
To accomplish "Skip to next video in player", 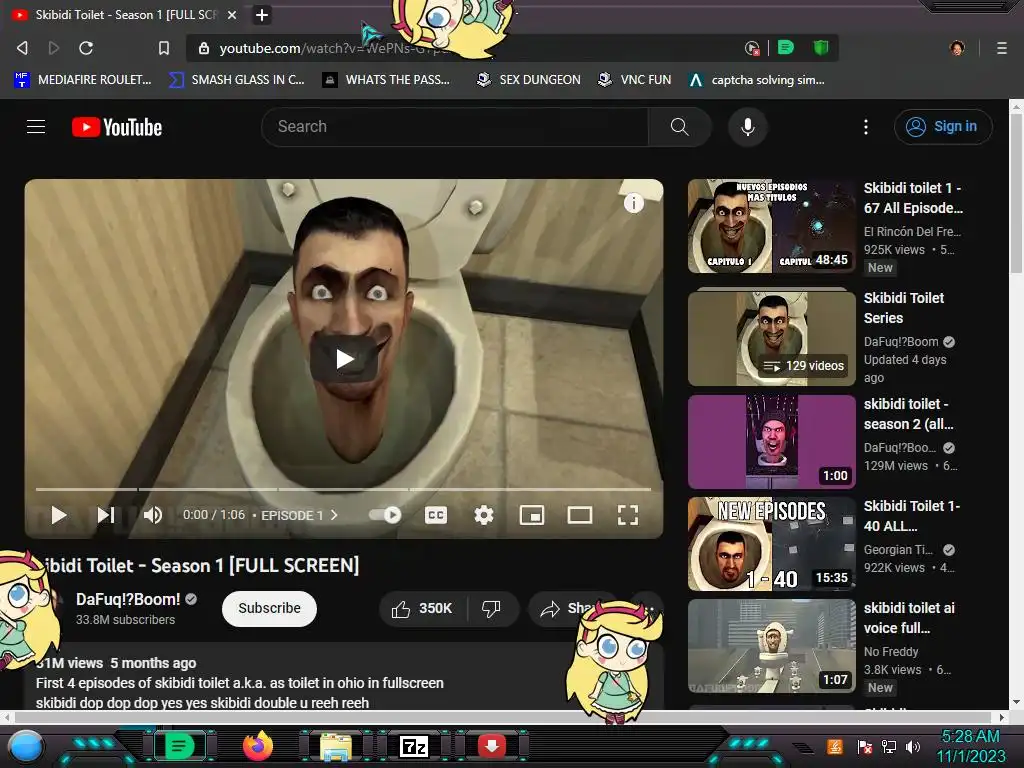I will 106,515.
